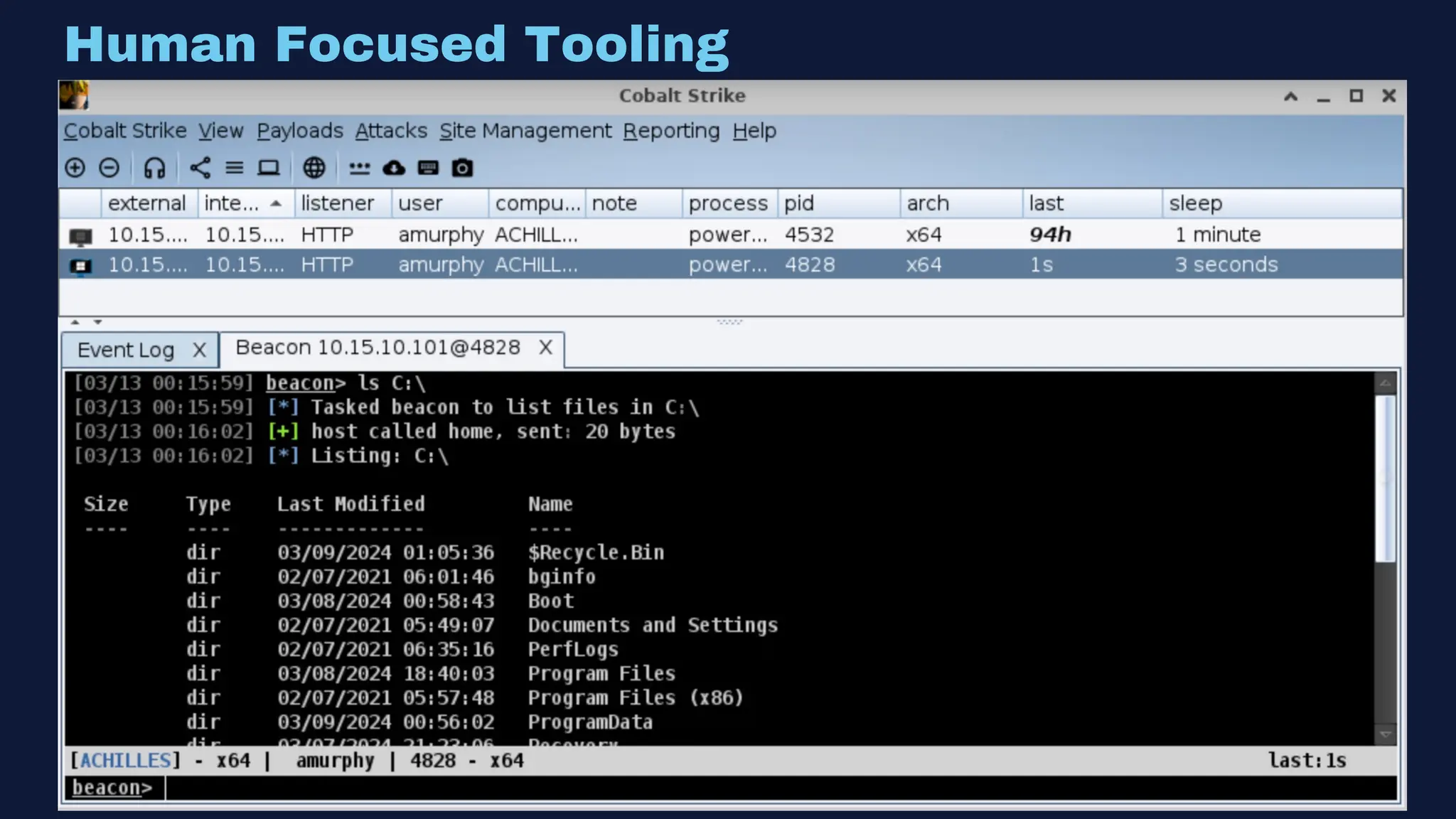Open the Site Management menu

pyautogui.click(x=525, y=131)
